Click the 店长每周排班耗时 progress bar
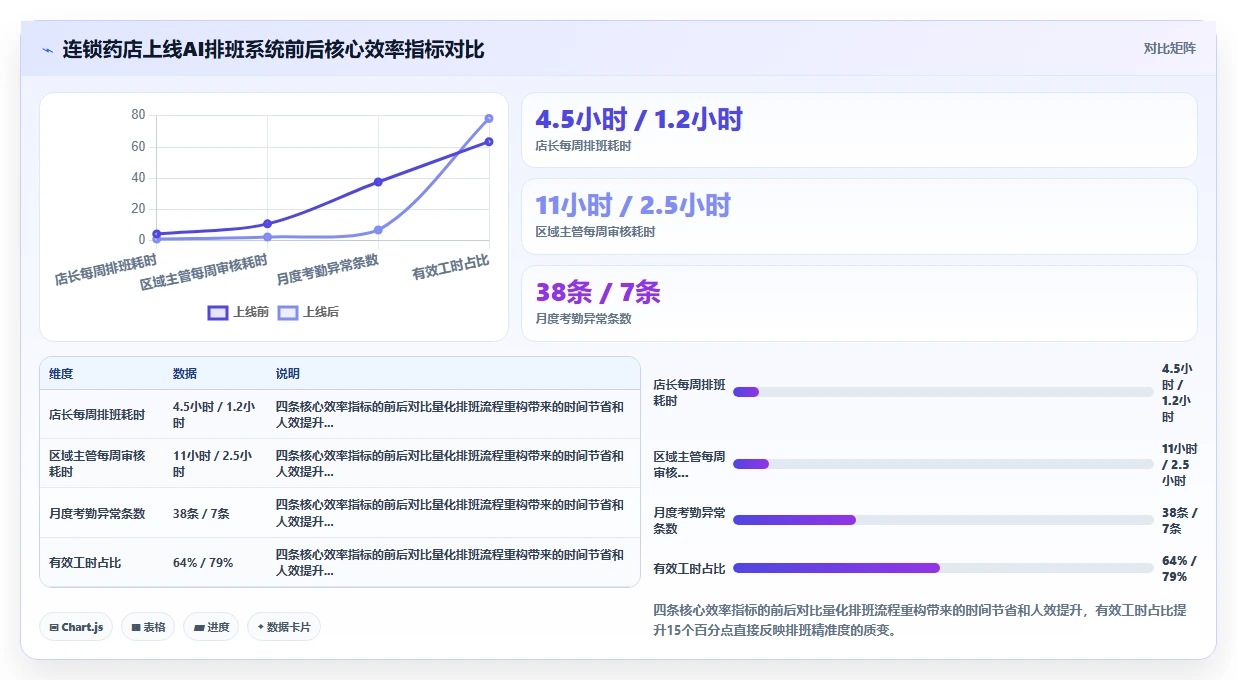 point(943,392)
